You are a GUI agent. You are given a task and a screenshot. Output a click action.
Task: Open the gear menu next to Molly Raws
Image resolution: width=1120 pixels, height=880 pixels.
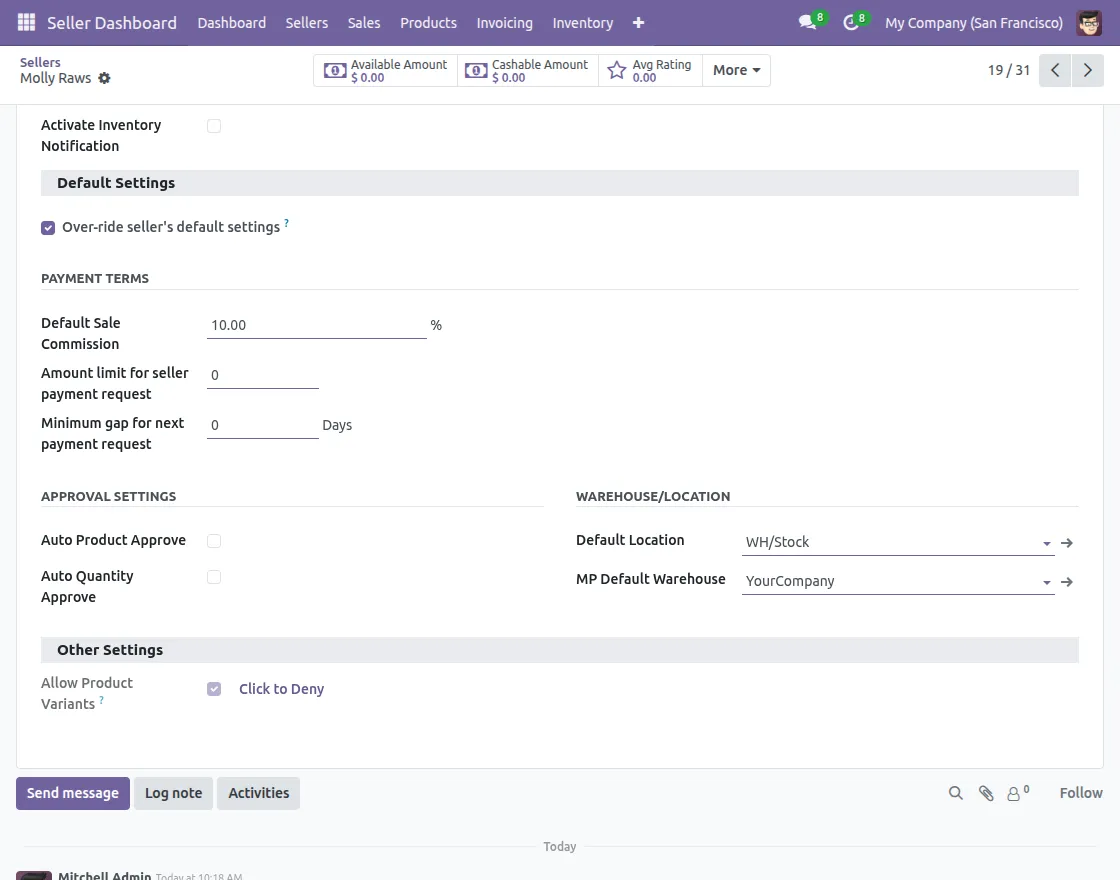click(x=104, y=78)
